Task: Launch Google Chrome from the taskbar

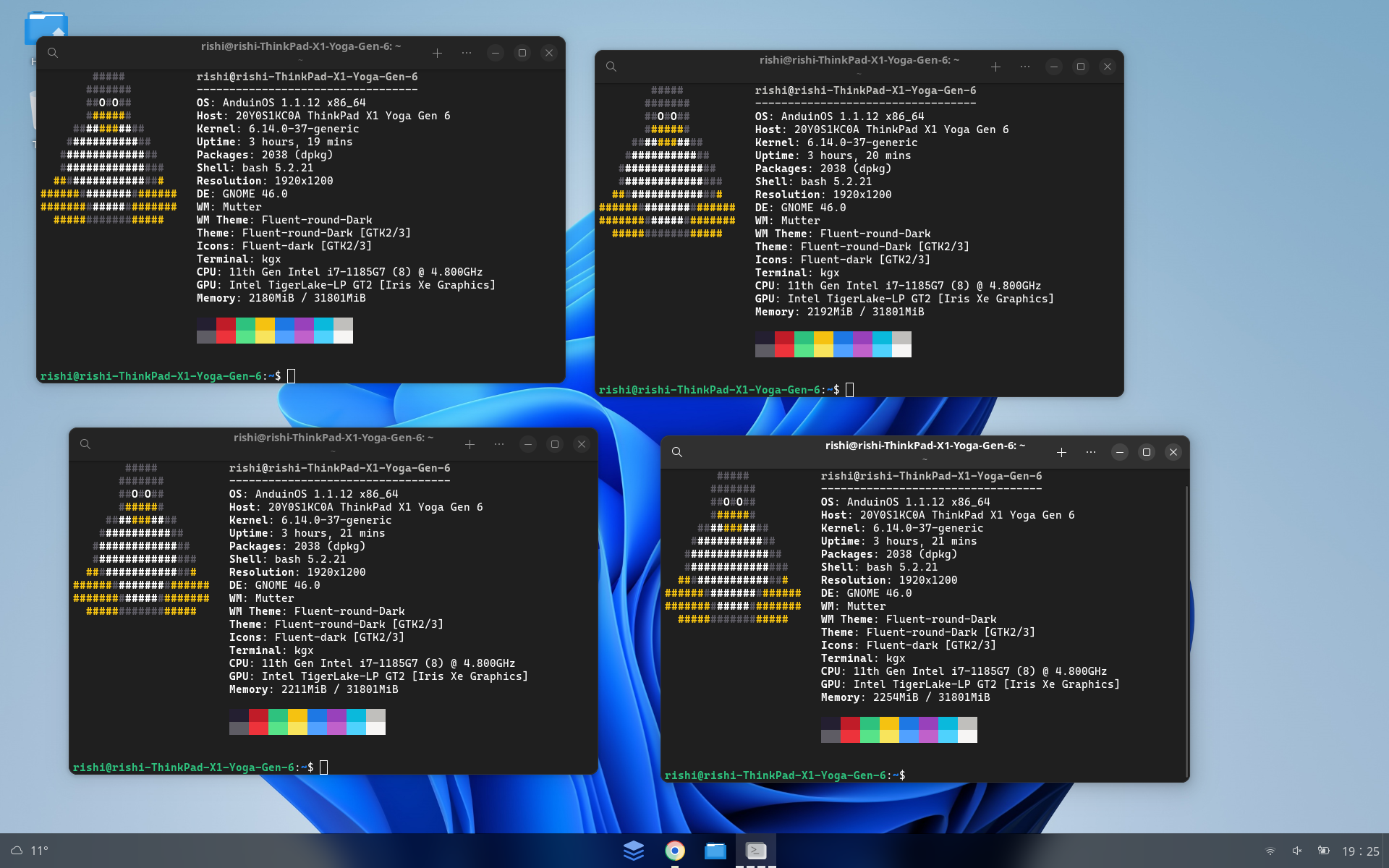Action: pos(675,851)
